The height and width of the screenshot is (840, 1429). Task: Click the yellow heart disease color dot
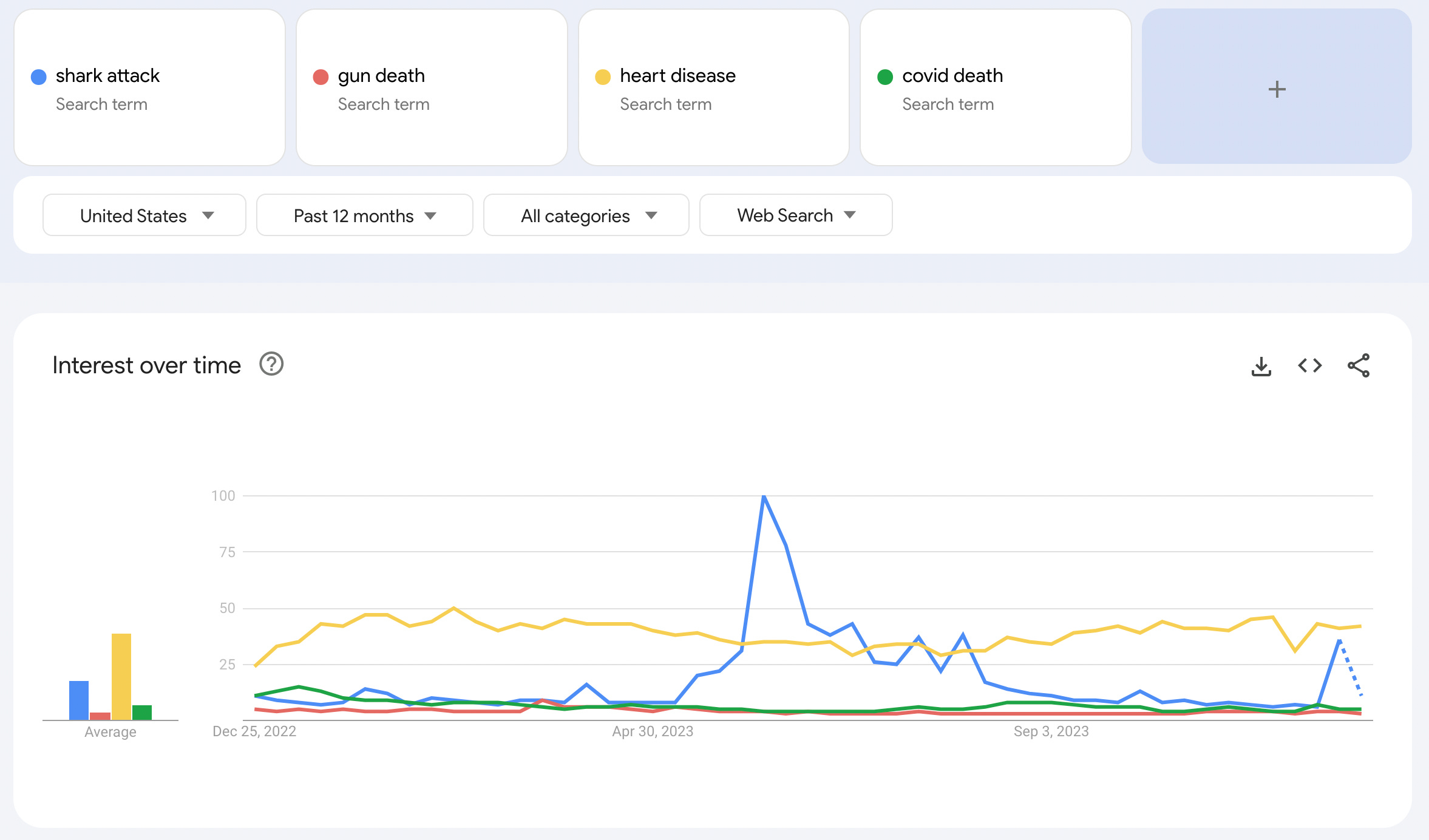point(603,76)
